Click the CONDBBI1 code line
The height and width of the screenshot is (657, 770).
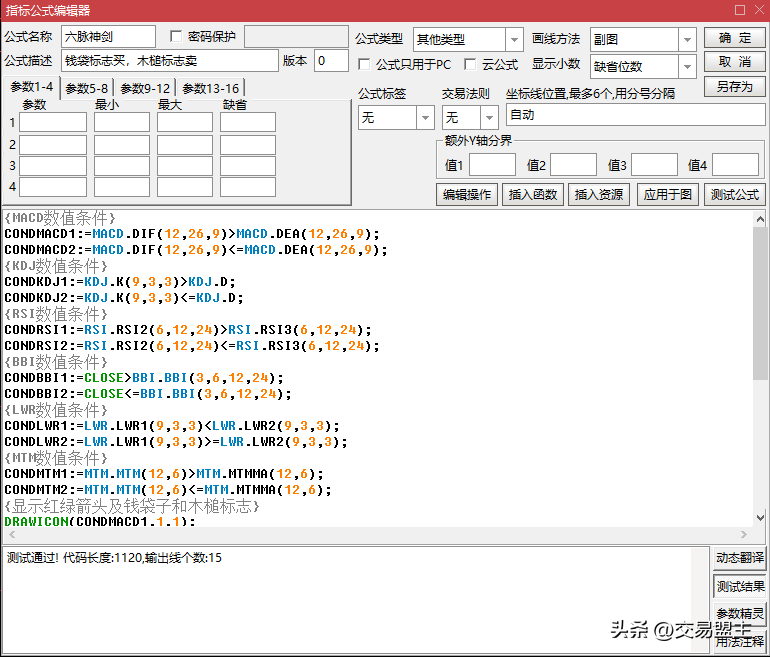(x=144, y=378)
